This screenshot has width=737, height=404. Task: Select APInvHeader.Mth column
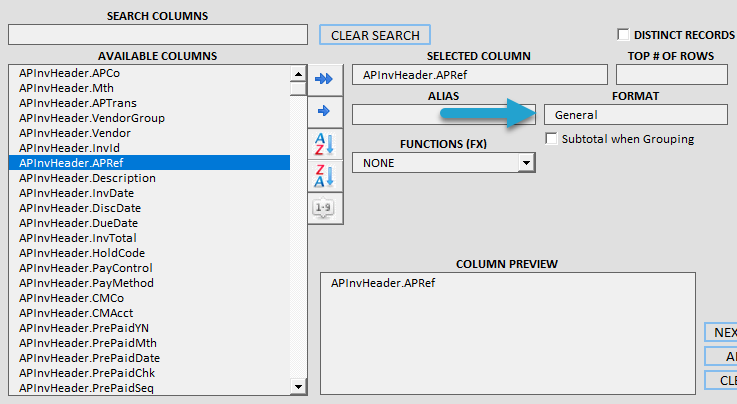149,88
